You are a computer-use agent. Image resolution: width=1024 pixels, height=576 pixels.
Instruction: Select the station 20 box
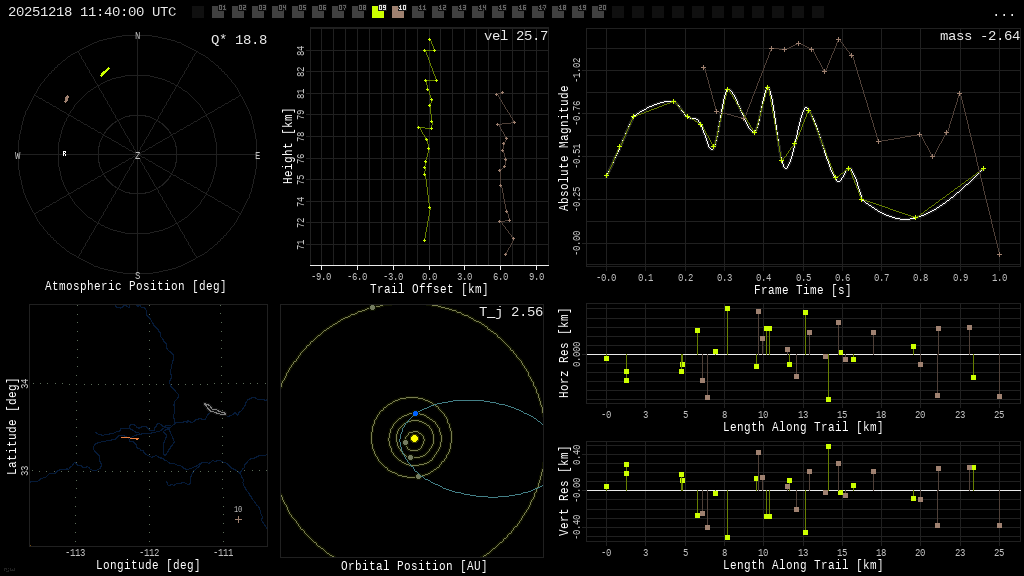coord(598,12)
